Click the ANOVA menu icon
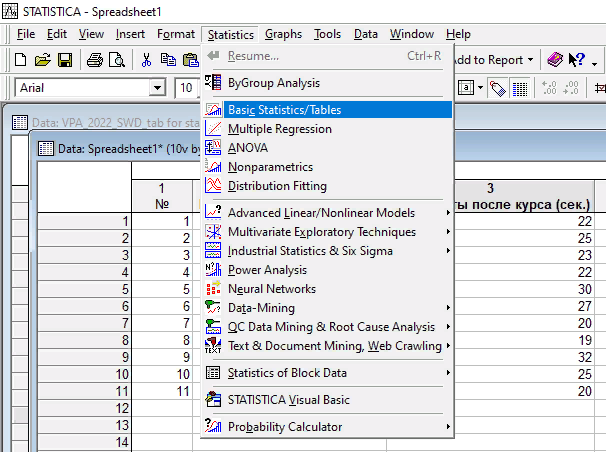This screenshot has width=606, height=452. (213, 148)
